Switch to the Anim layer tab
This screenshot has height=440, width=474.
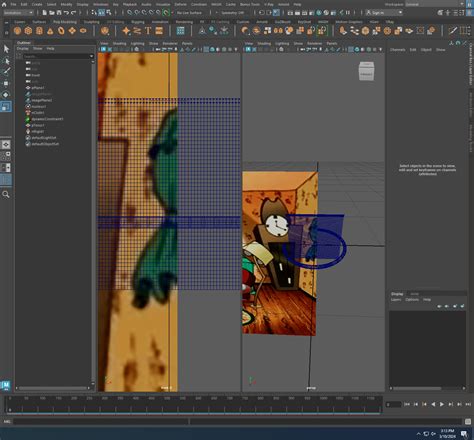click(x=414, y=294)
